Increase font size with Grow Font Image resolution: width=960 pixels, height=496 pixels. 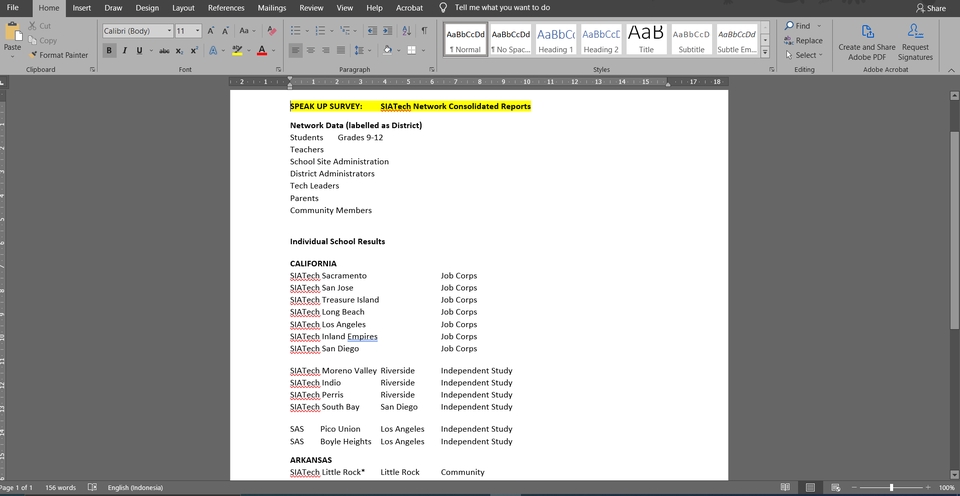coord(211,31)
